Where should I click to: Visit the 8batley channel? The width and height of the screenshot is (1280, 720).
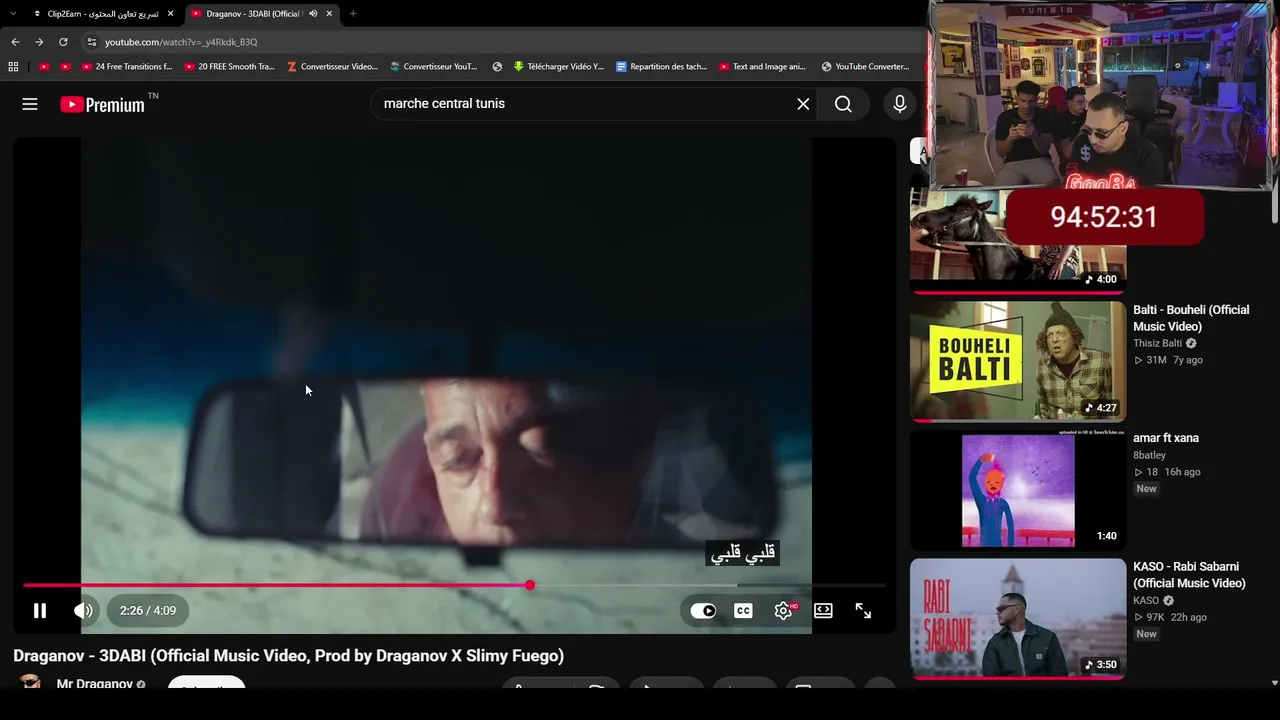coord(1149,455)
